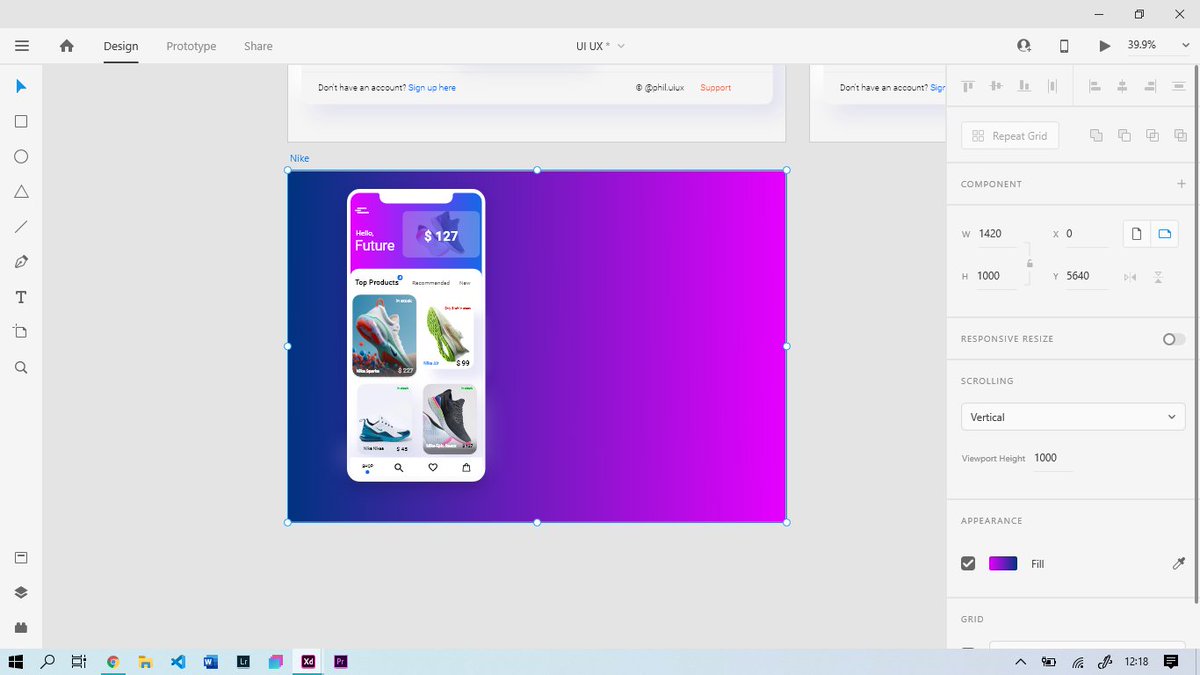This screenshot has height=675, width=1200.
Task: Open the Plugins panel icon
Action: (x=21, y=627)
